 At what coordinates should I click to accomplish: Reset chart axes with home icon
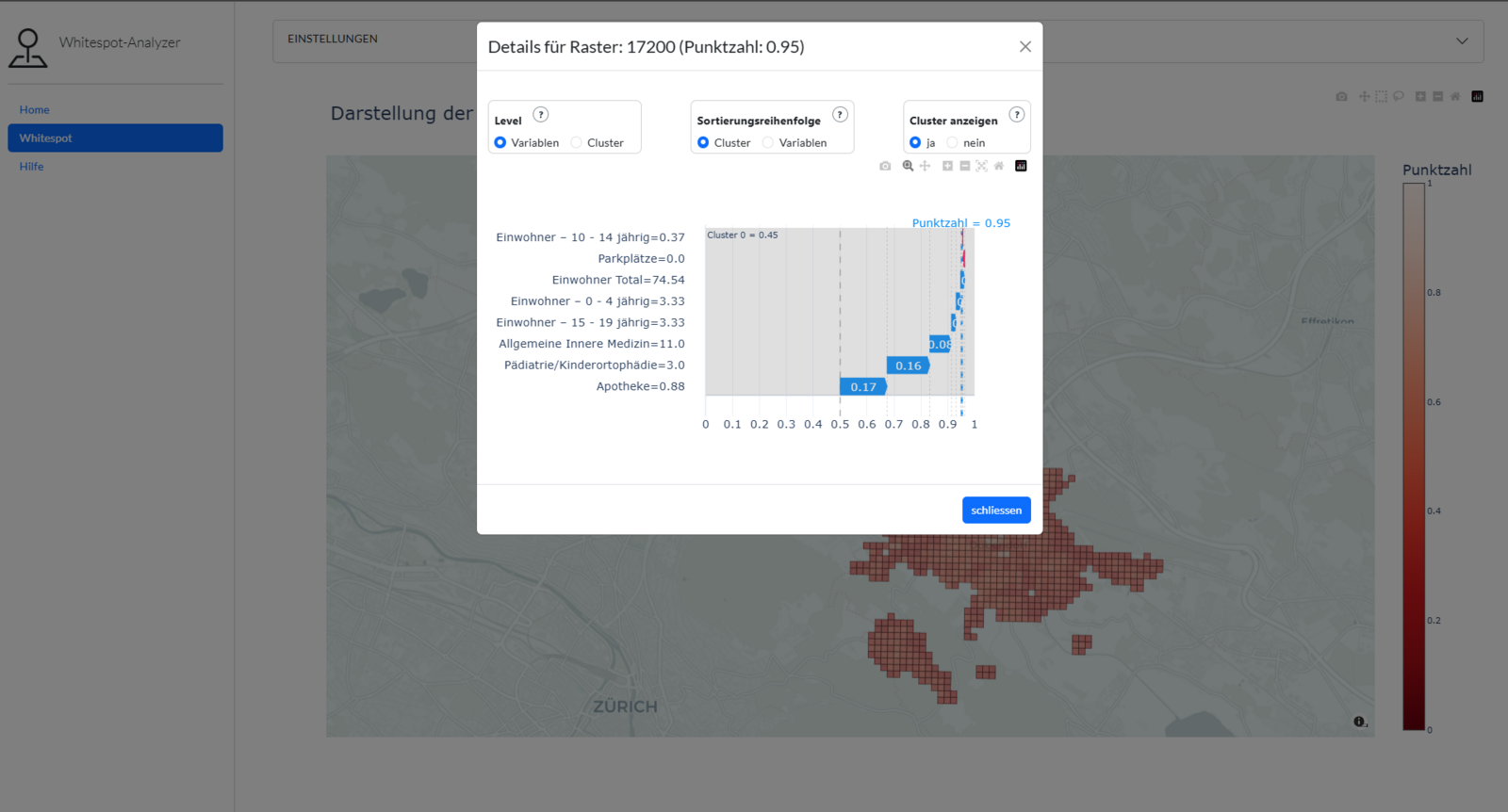click(999, 166)
